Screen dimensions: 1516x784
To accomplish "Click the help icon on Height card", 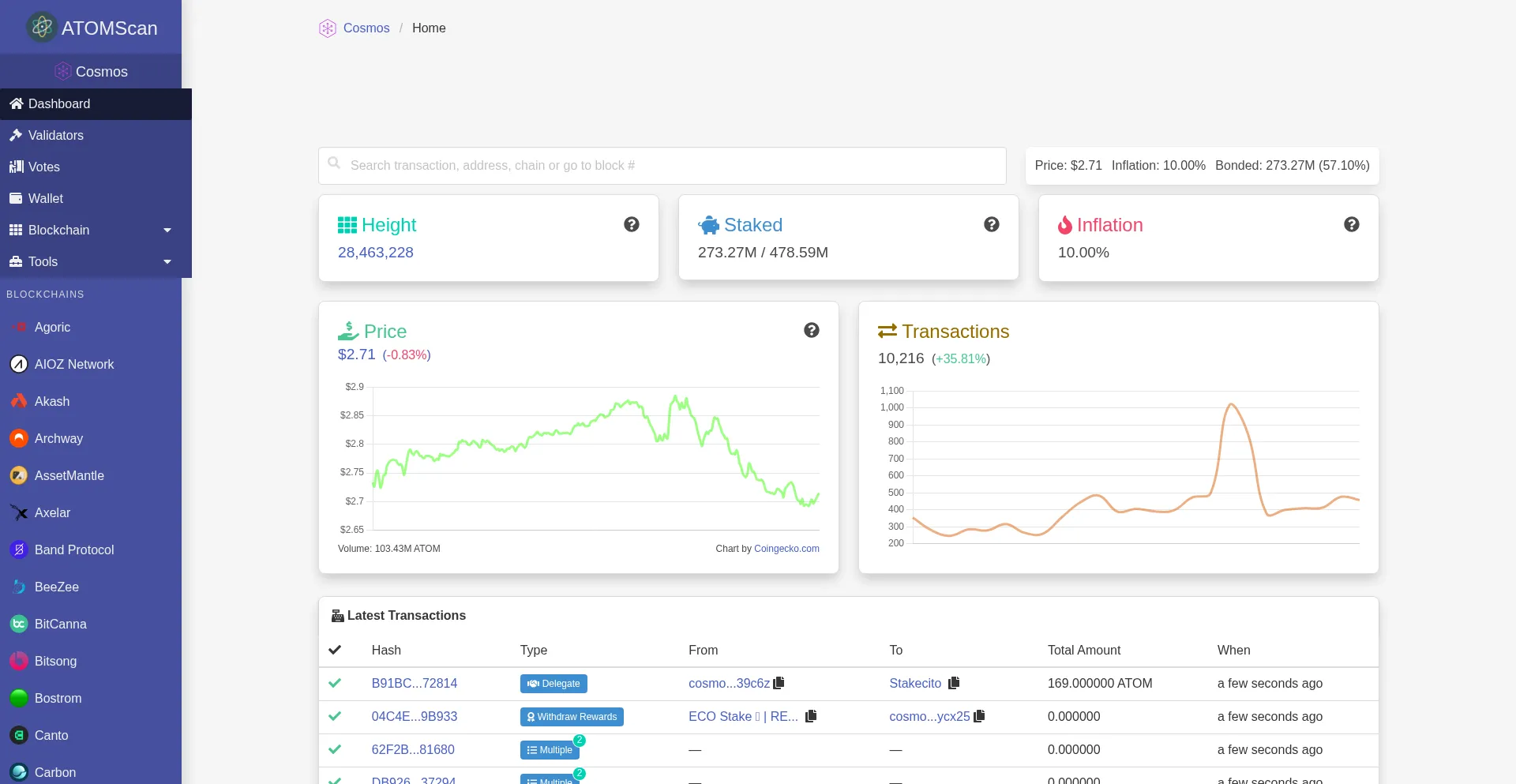I will 631,224.
